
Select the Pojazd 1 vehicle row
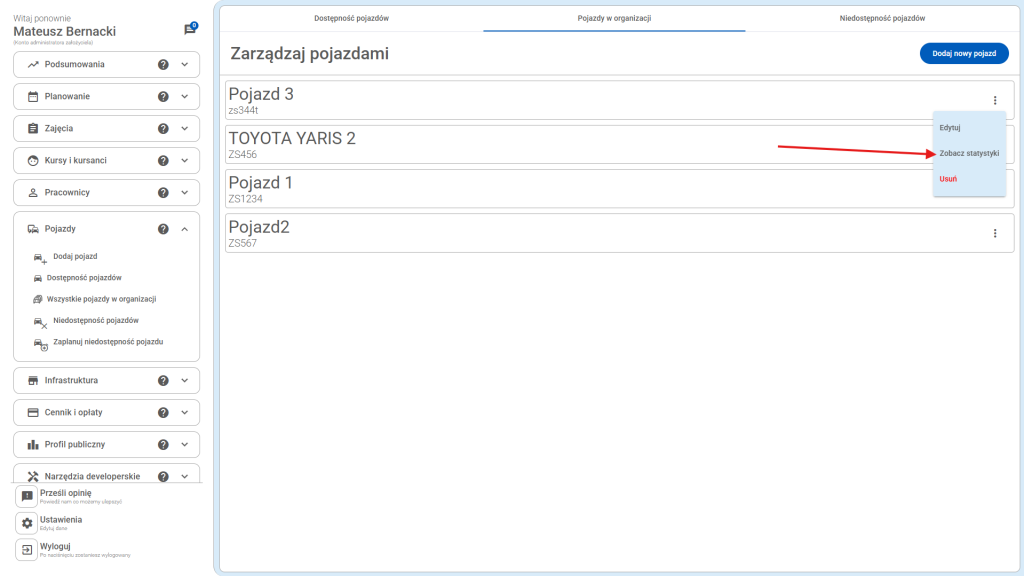560,188
